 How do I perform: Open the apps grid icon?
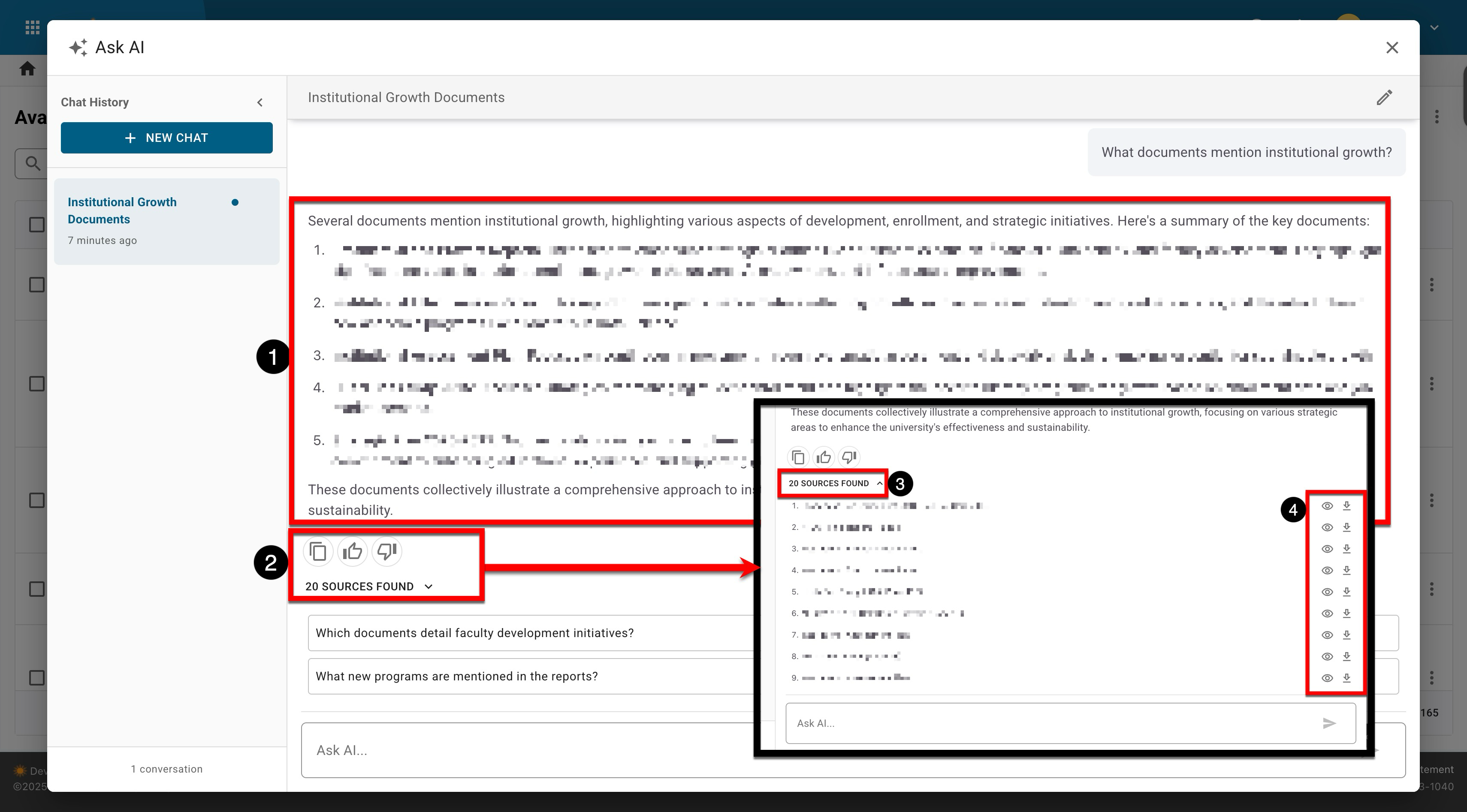(x=33, y=27)
